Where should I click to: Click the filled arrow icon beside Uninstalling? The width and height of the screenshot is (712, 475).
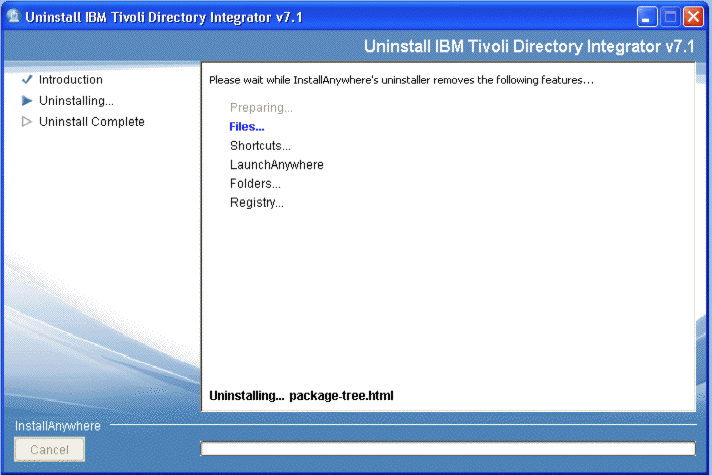coord(27,100)
